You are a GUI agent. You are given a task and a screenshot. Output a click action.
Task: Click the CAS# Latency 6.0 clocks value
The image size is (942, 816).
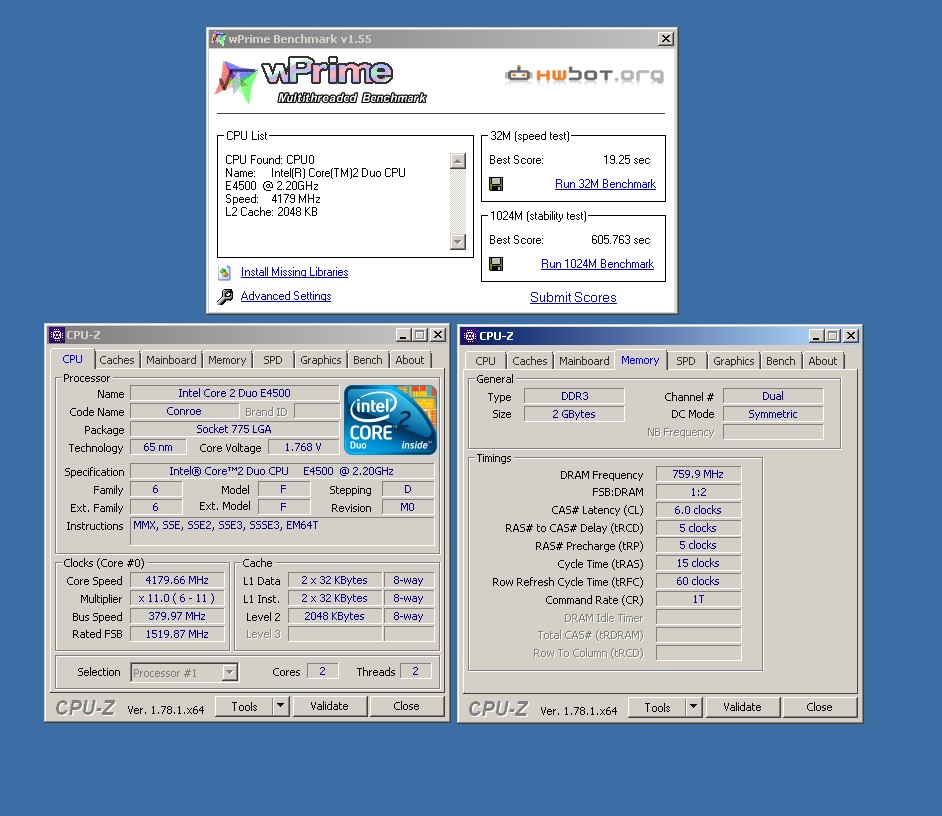pyautogui.click(x=698, y=510)
